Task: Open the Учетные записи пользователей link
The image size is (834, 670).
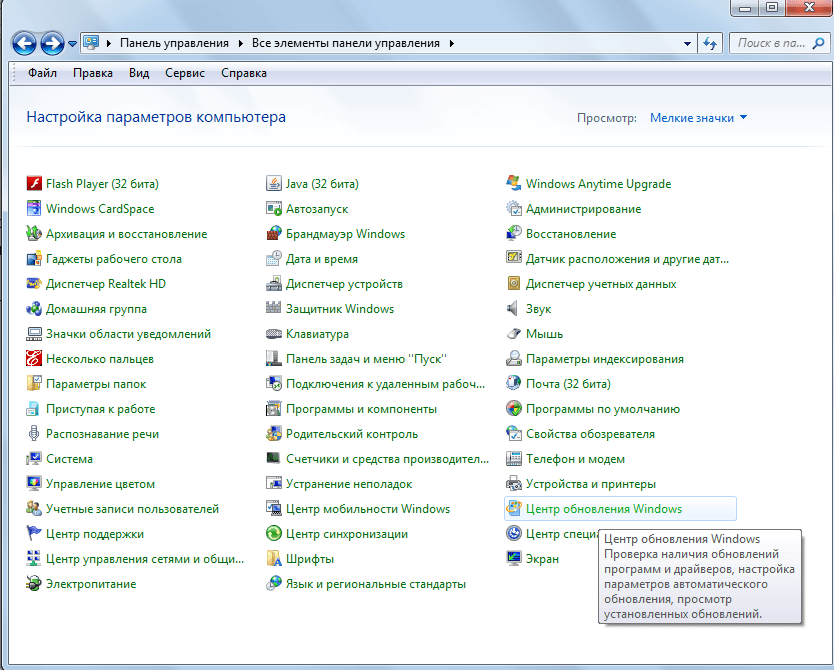Action: [132, 509]
